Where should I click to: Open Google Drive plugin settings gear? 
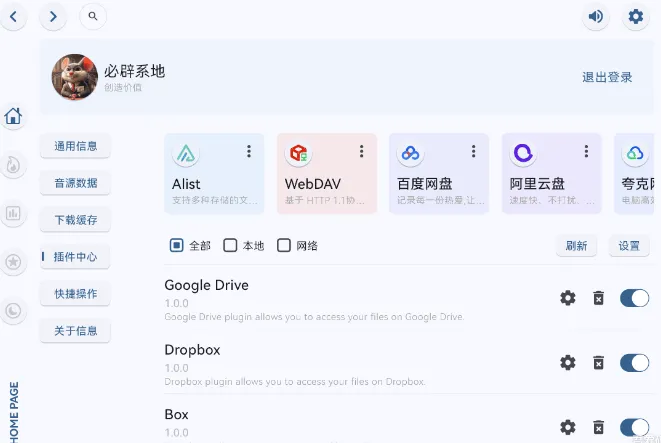click(x=568, y=298)
